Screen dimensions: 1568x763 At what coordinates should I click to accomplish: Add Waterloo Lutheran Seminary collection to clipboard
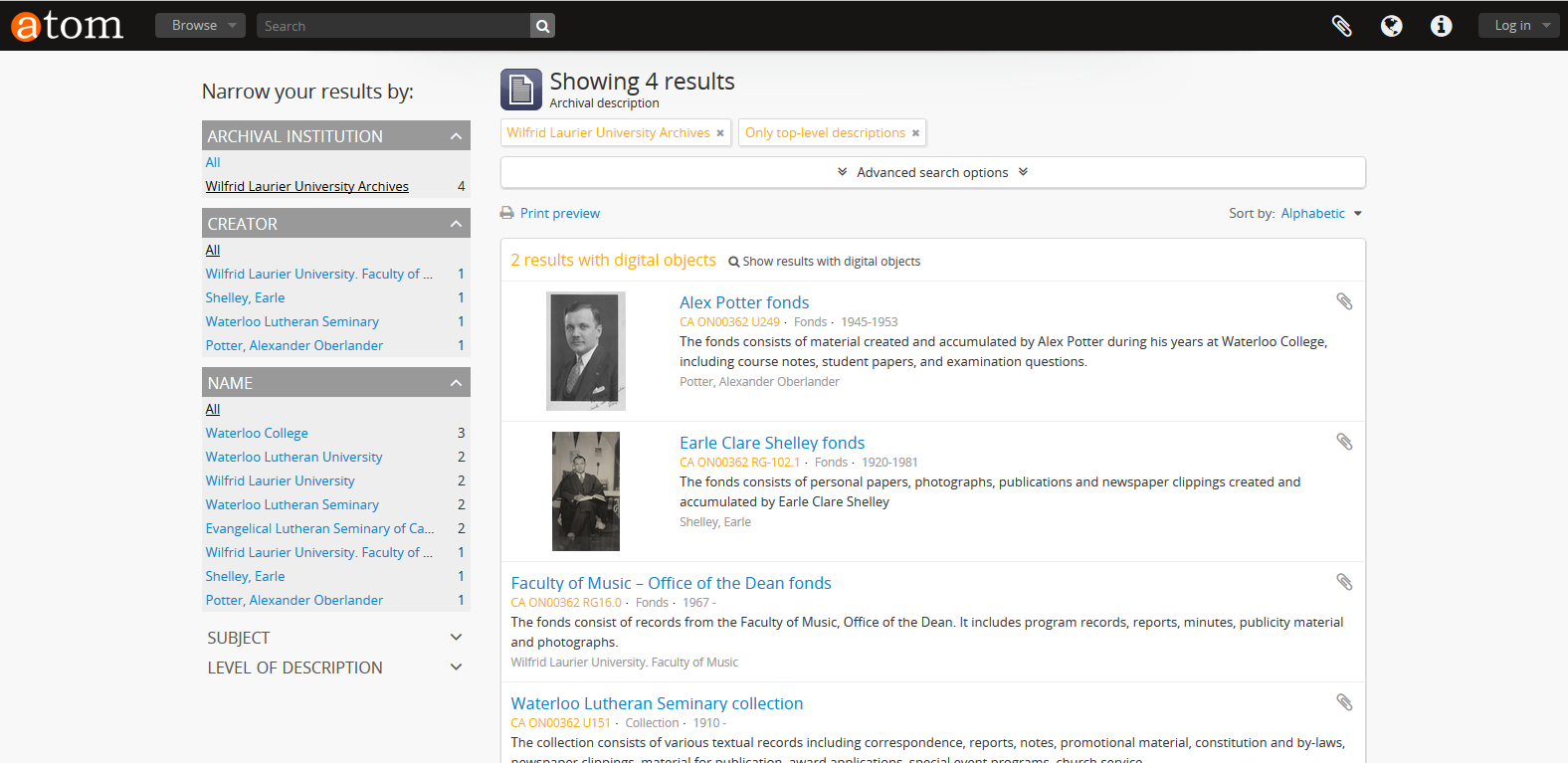pos(1344,702)
